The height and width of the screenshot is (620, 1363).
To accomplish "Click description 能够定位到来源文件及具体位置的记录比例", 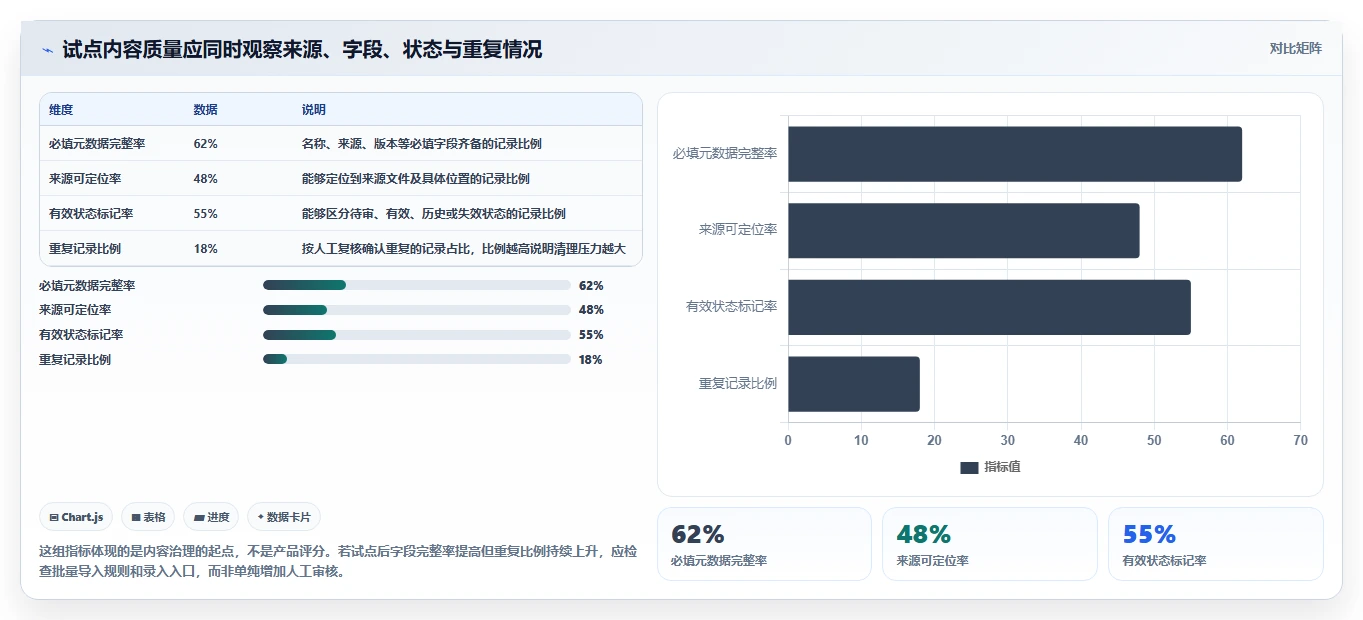I will pyautogui.click(x=416, y=179).
